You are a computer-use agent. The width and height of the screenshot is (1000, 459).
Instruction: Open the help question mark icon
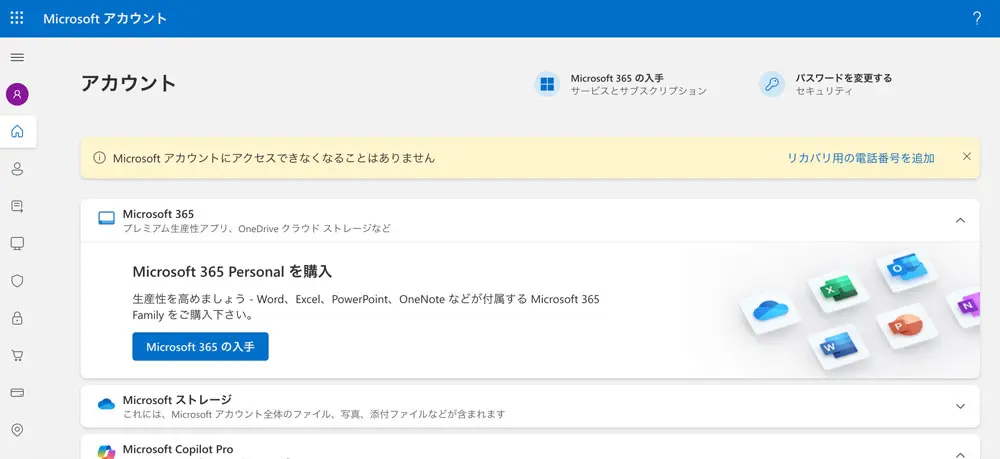click(976, 18)
